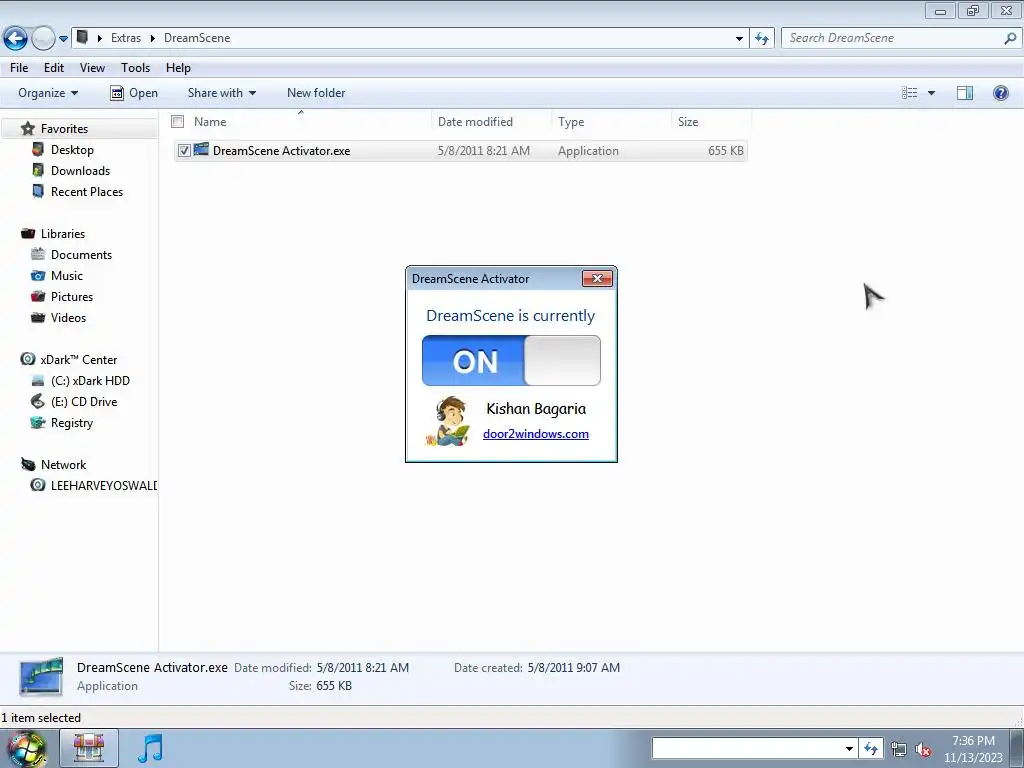Viewport: 1024px width, 768px height.
Task: Open address bar history dropdown
Action: tap(739, 39)
